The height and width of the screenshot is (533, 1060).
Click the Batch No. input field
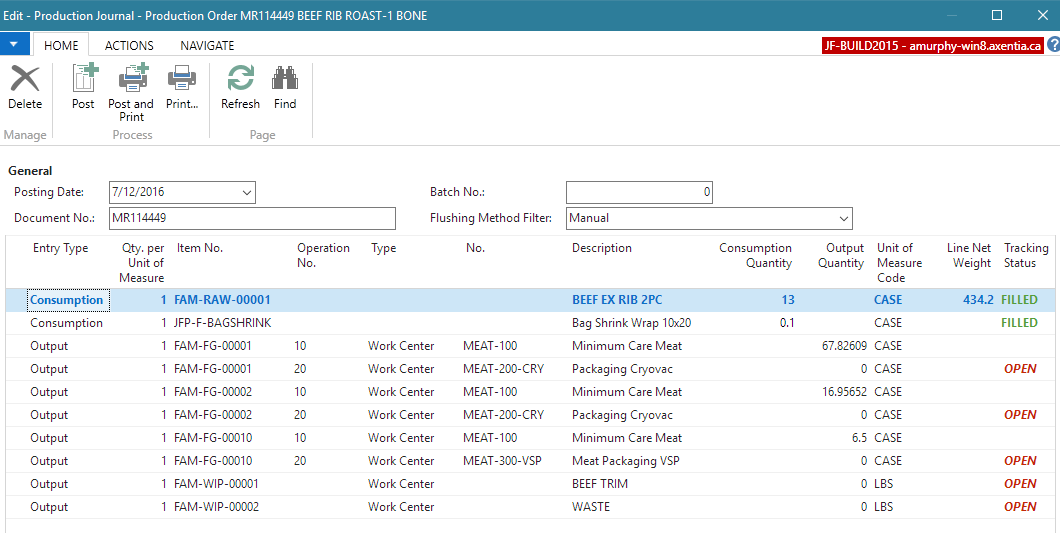point(639,192)
